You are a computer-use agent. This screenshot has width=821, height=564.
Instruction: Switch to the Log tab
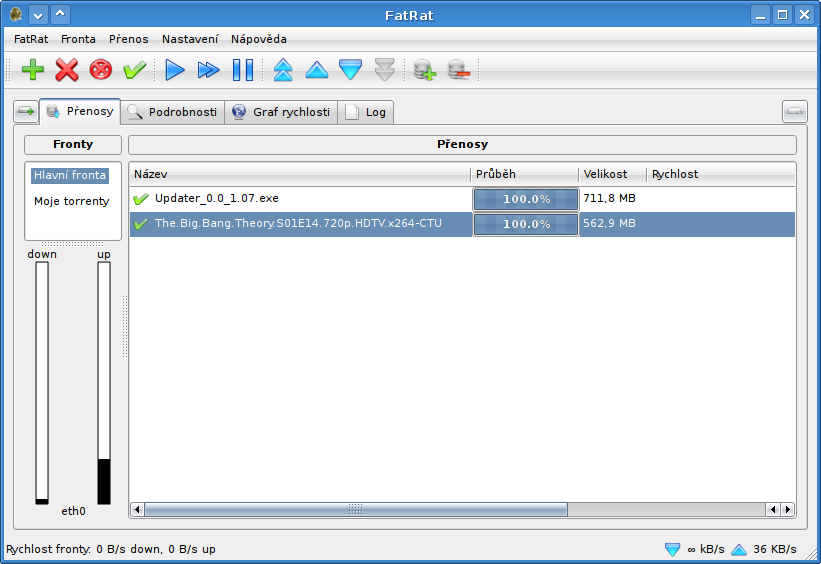(x=365, y=112)
